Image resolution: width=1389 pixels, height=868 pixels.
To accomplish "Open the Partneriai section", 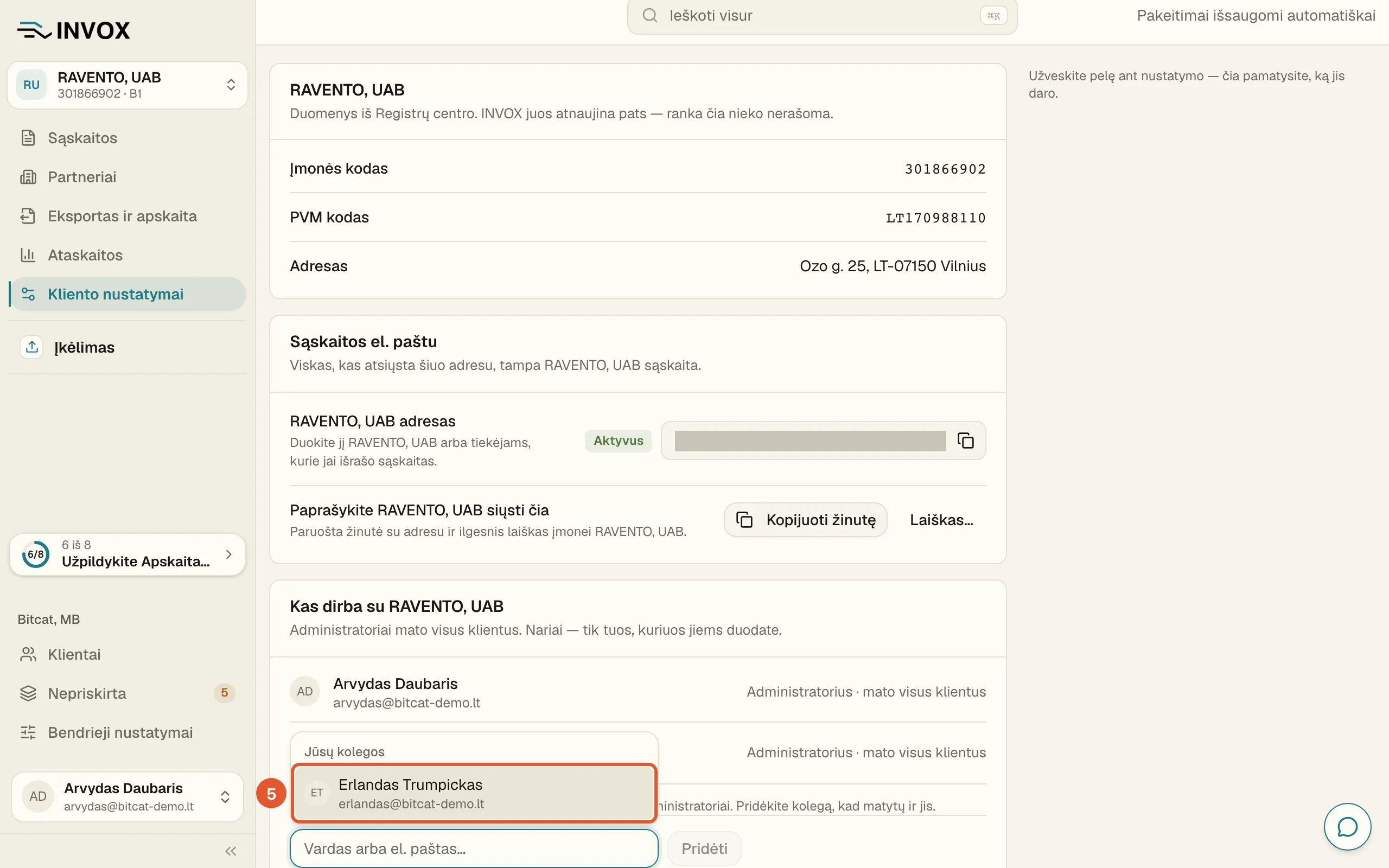I will click(128, 177).
